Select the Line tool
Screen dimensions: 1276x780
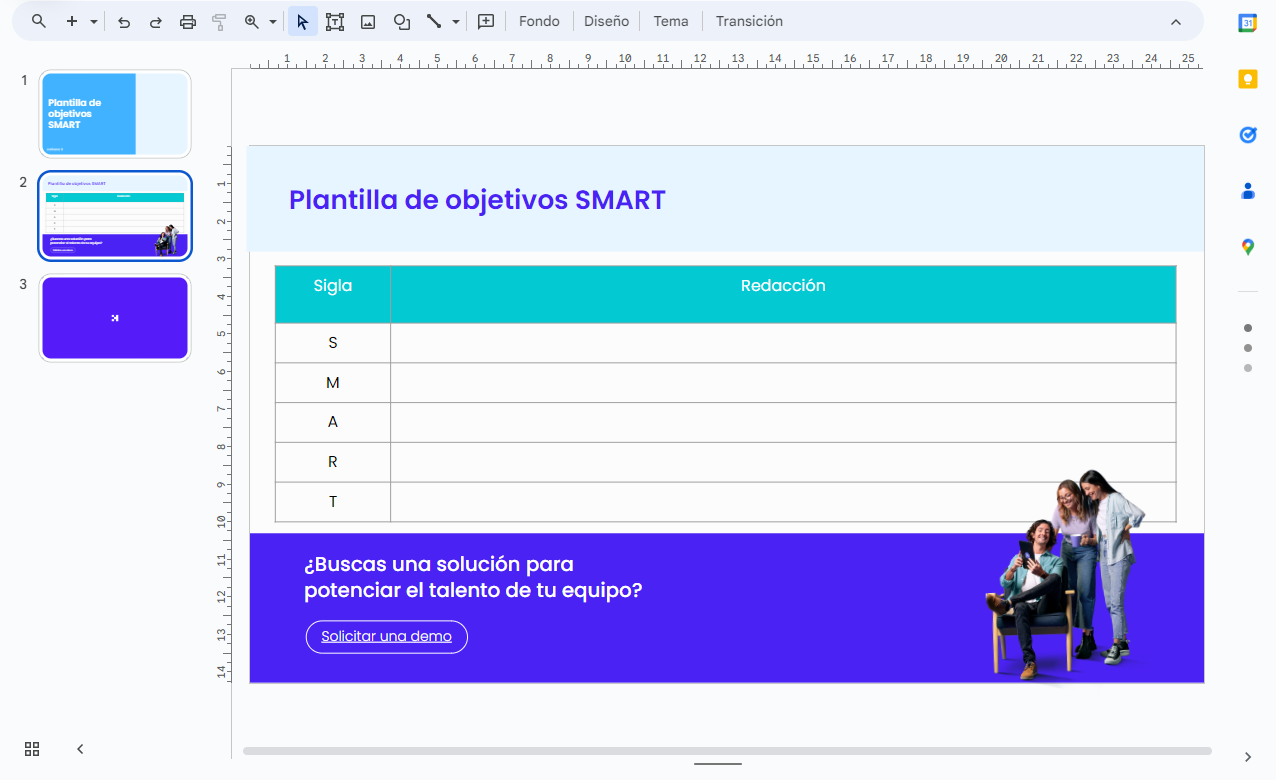(x=434, y=20)
